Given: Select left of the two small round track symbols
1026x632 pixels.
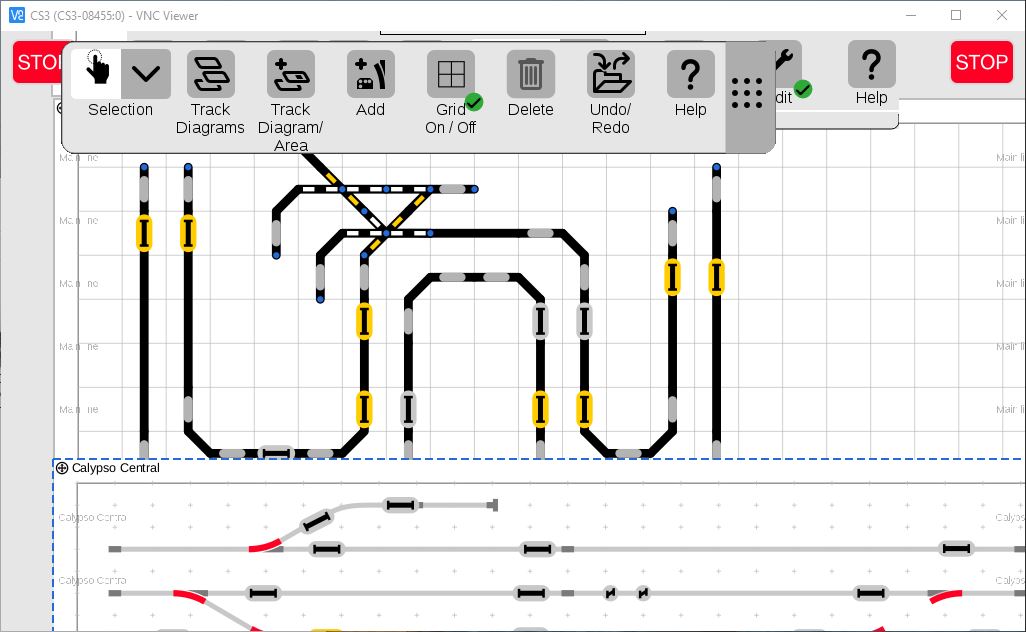Looking at the screenshot, I should (x=610, y=593).
